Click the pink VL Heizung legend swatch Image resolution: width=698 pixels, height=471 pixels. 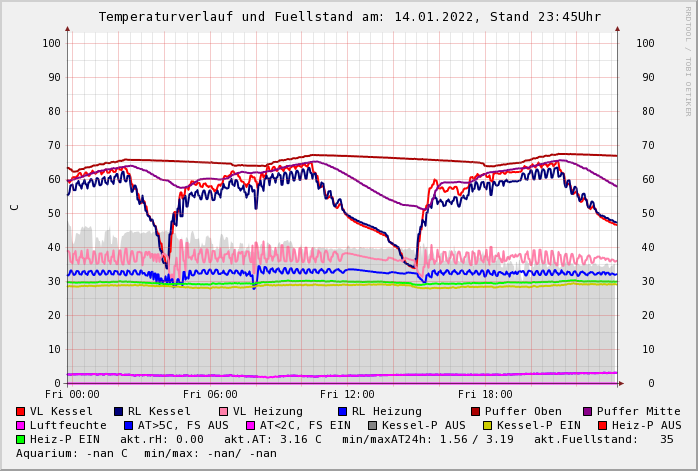point(224,411)
